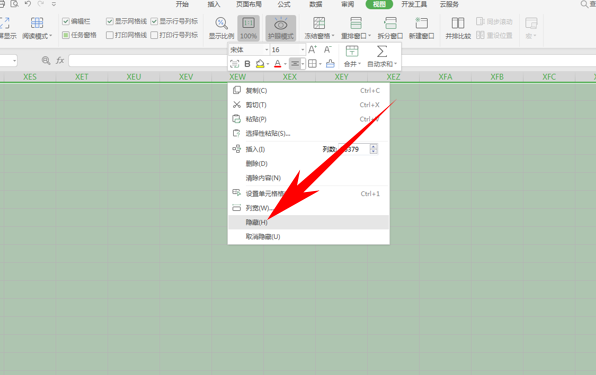This screenshot has width=596, height=375.
Task: Click Bold B in the mini toolbar
Action: coord(247,64)
